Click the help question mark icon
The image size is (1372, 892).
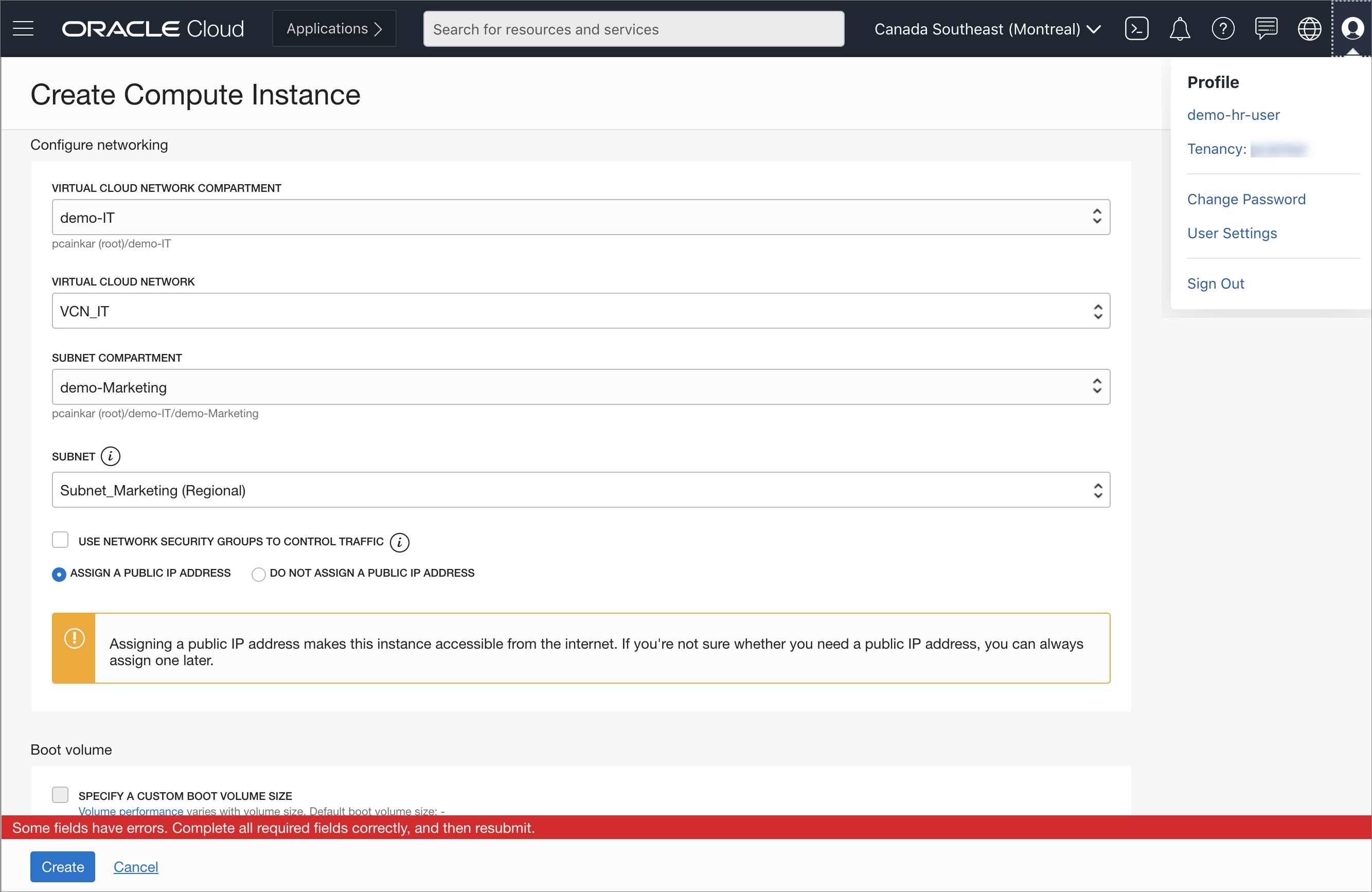[x=1223, y=28]
